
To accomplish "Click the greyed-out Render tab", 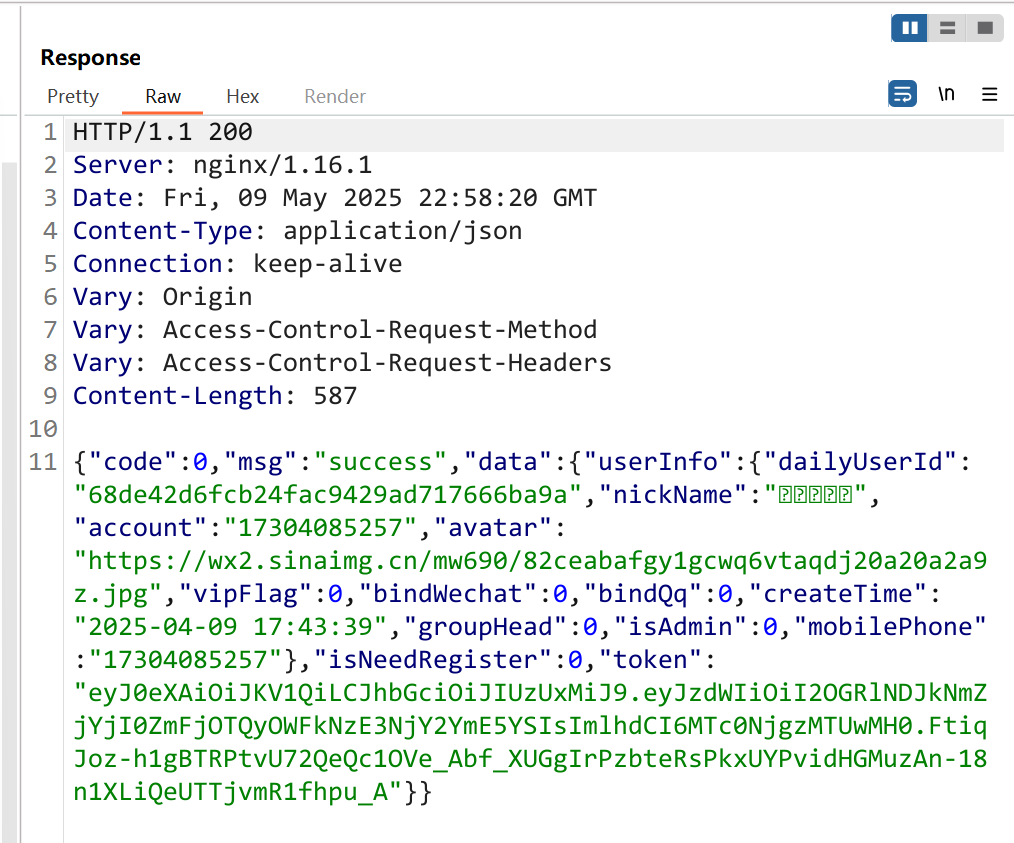I will pyautogui.click(x=335, y=97).
